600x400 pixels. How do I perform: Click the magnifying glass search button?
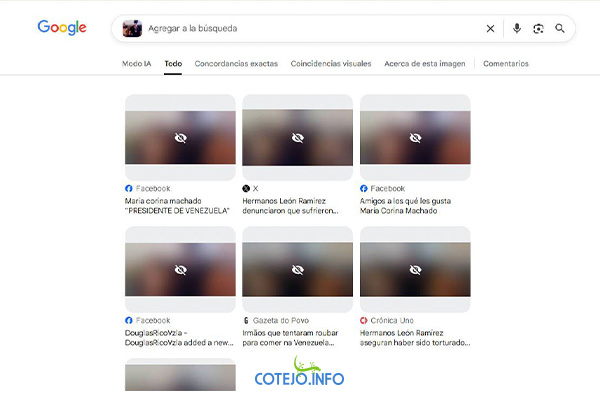click(560, 28)
